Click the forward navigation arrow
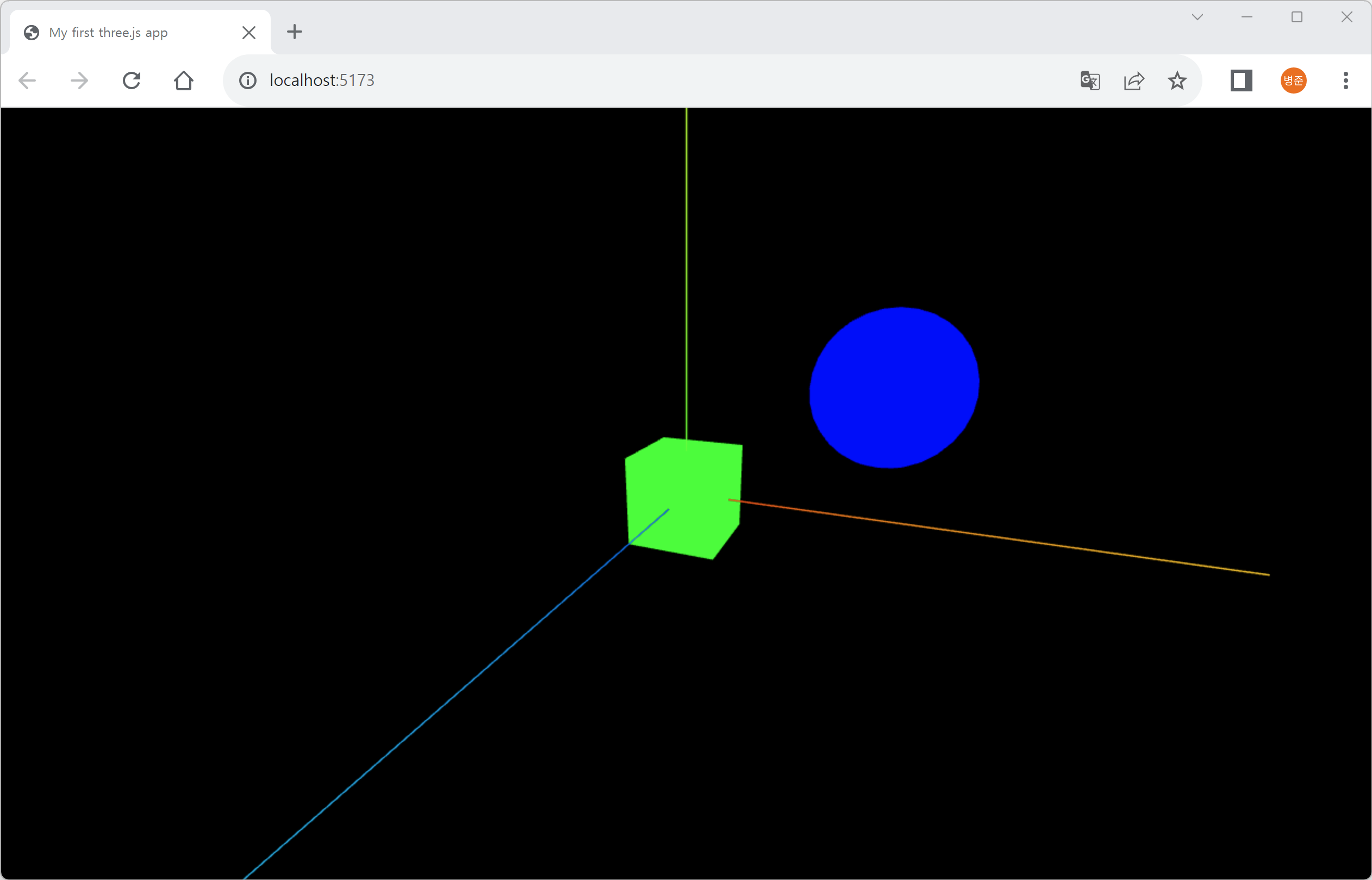Screen dimensions: 1372x880 point(79,80)
